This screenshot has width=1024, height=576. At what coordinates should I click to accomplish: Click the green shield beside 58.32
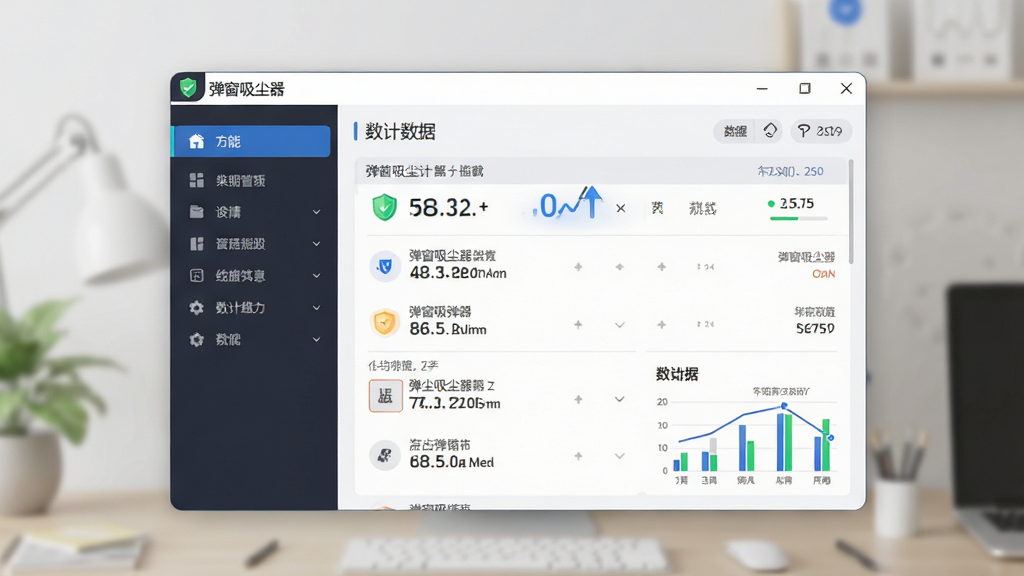pos(385,208)
